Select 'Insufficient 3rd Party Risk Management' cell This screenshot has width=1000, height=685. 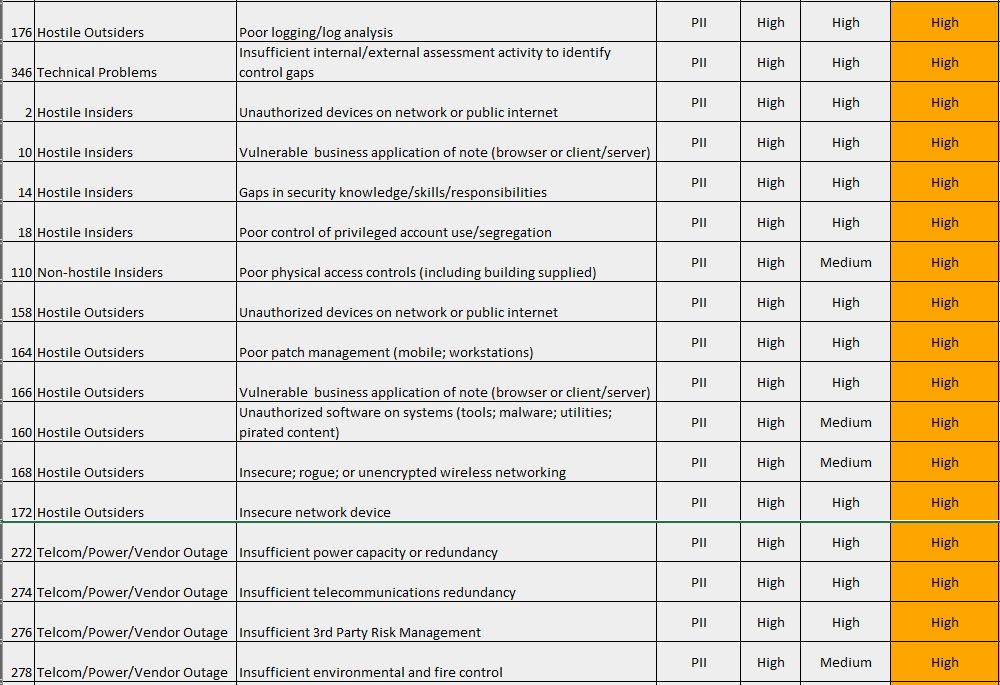(446, 622)
